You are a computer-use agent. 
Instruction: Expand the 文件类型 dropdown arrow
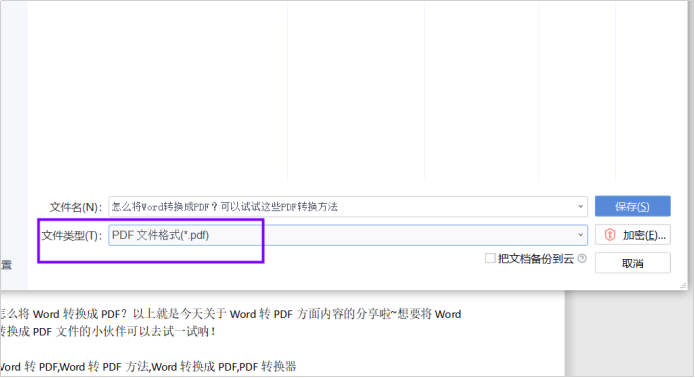pos(580,235)
